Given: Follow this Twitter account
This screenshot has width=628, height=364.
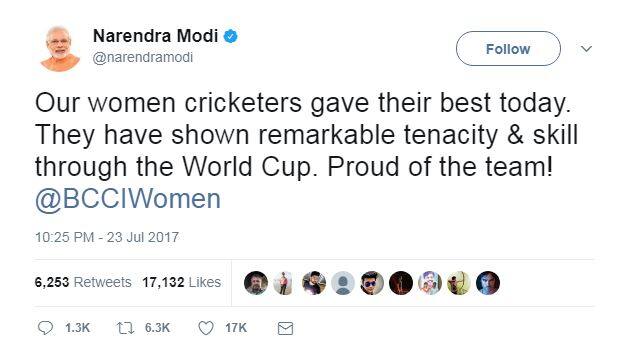Looking at the screenshot, I should point(508,49).
